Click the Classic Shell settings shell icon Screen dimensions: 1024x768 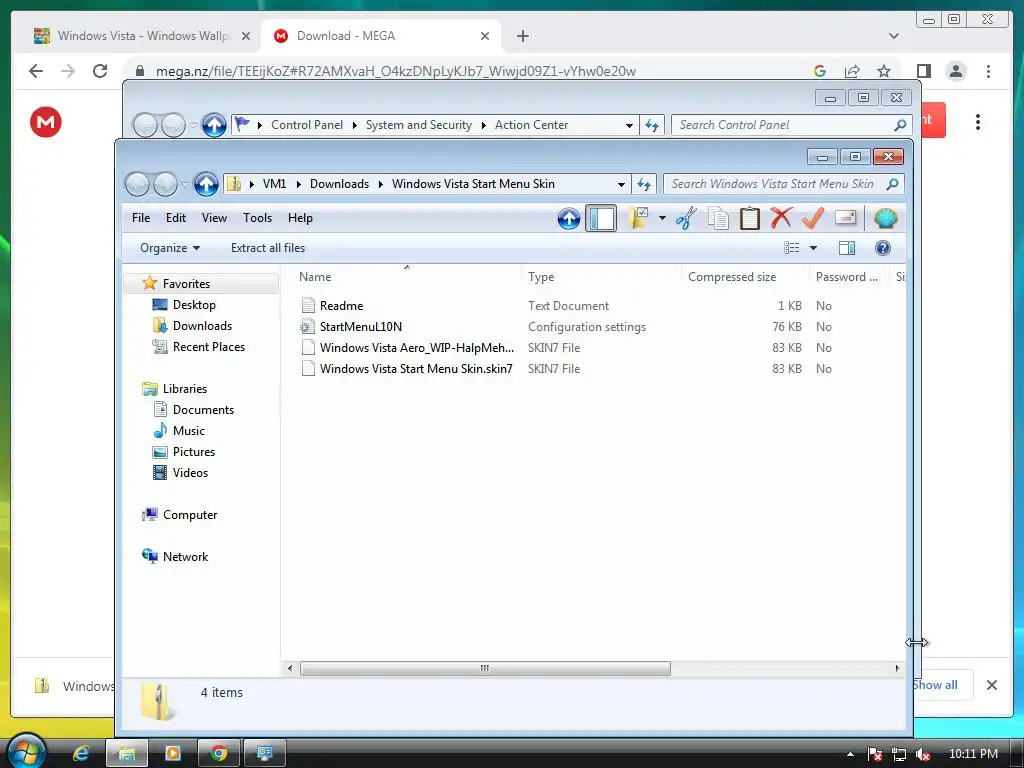[886, 218]
